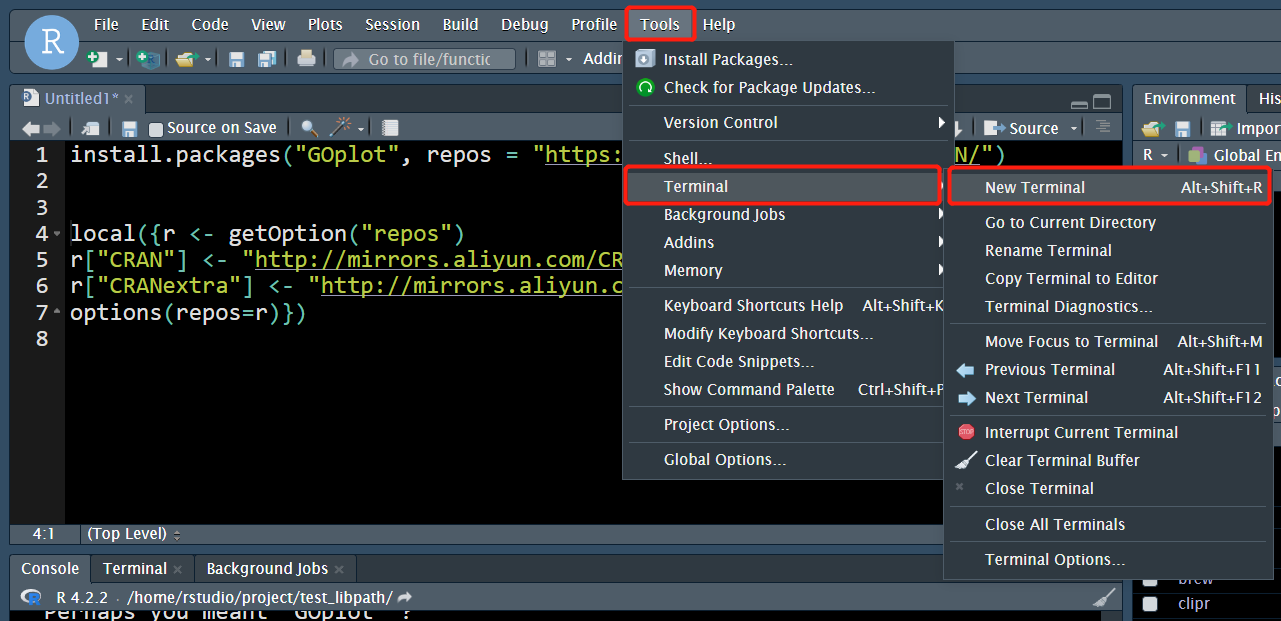The image size is (1281, 621).
Task: Click the Save All documents icon
Action: click(266, 60)
